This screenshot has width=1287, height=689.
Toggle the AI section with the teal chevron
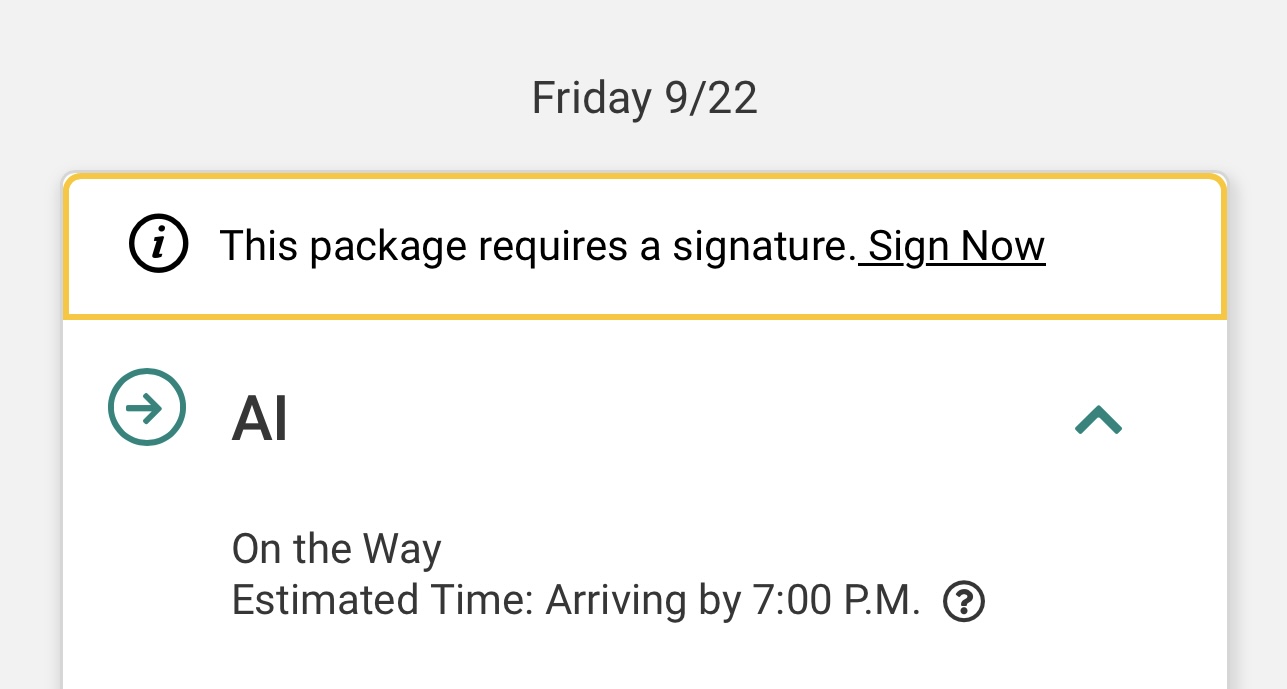(1098, 420)
